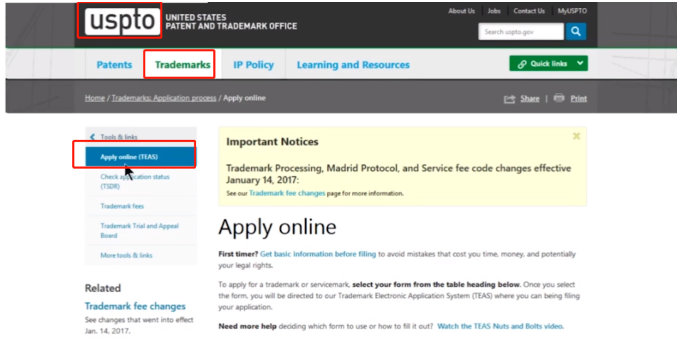Open Learning and Resources menu
679x360 pixels.
click(353, 65)
